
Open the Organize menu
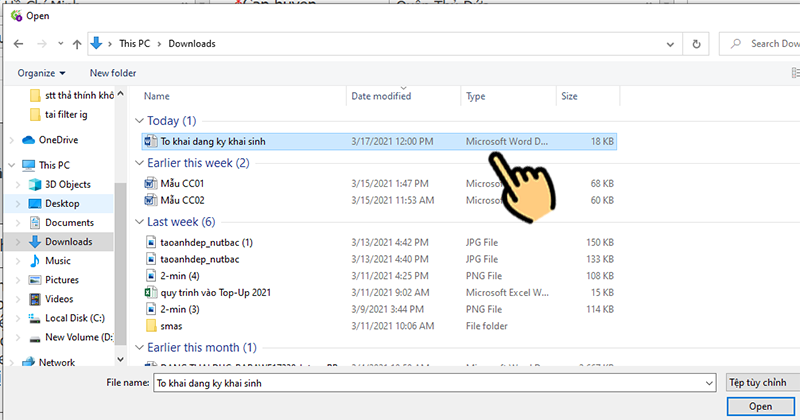pyautogui.click(x=41, y=73)
